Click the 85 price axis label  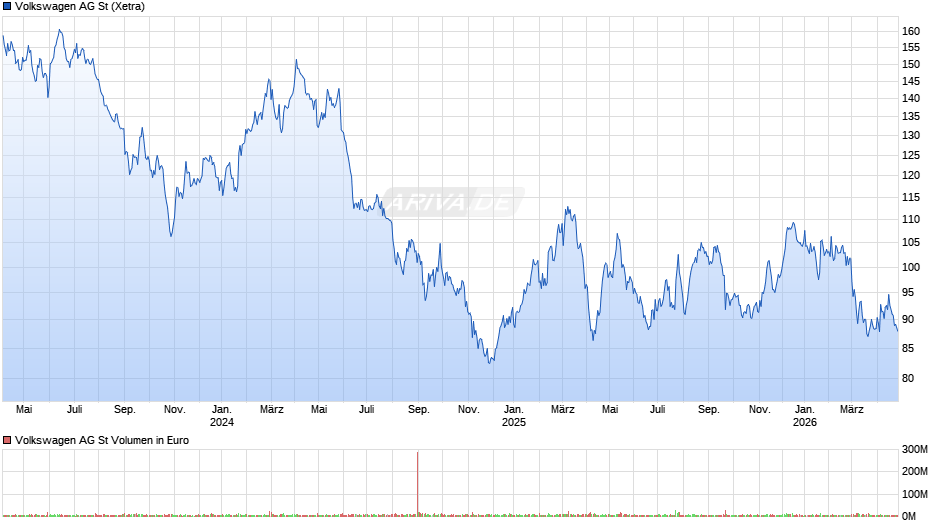[908, 348]
